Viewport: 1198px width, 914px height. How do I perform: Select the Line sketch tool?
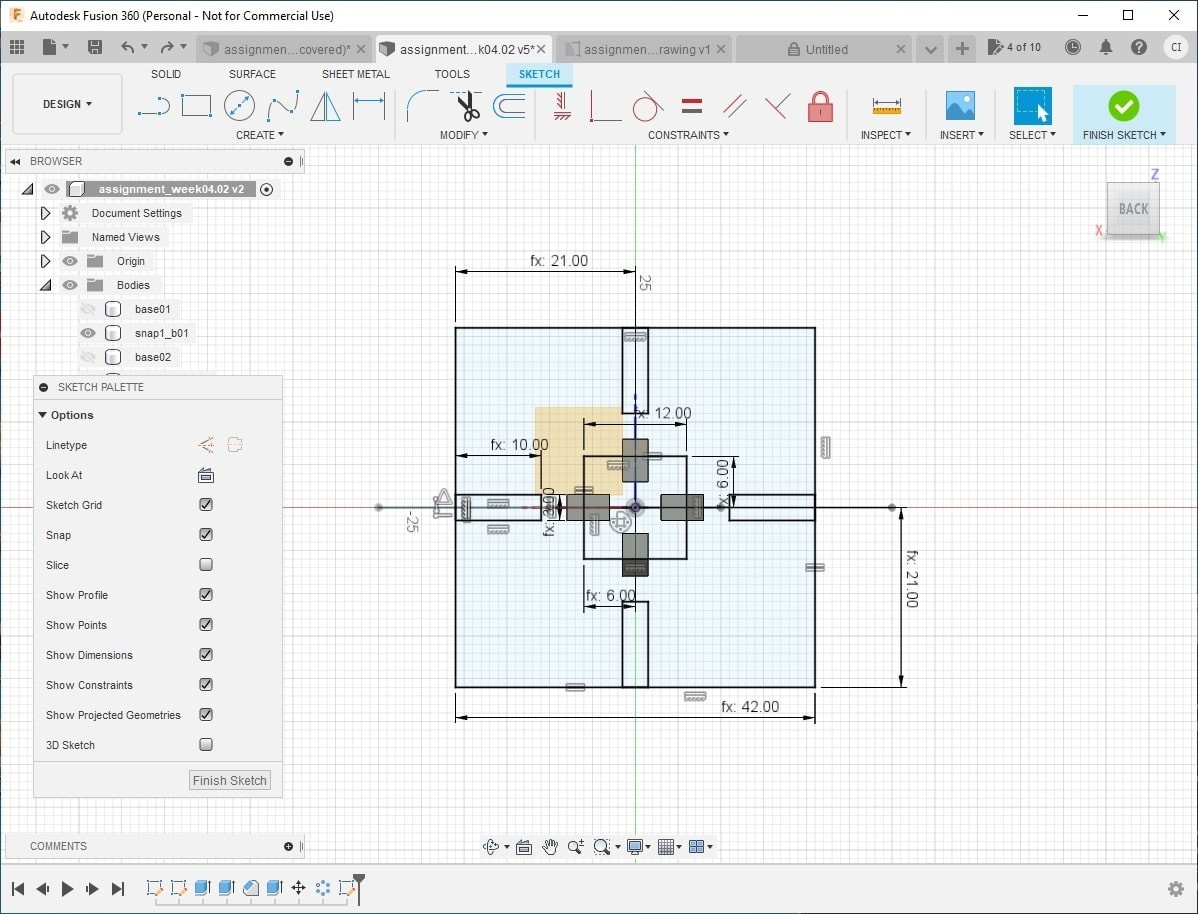click(x=153, y=105)
